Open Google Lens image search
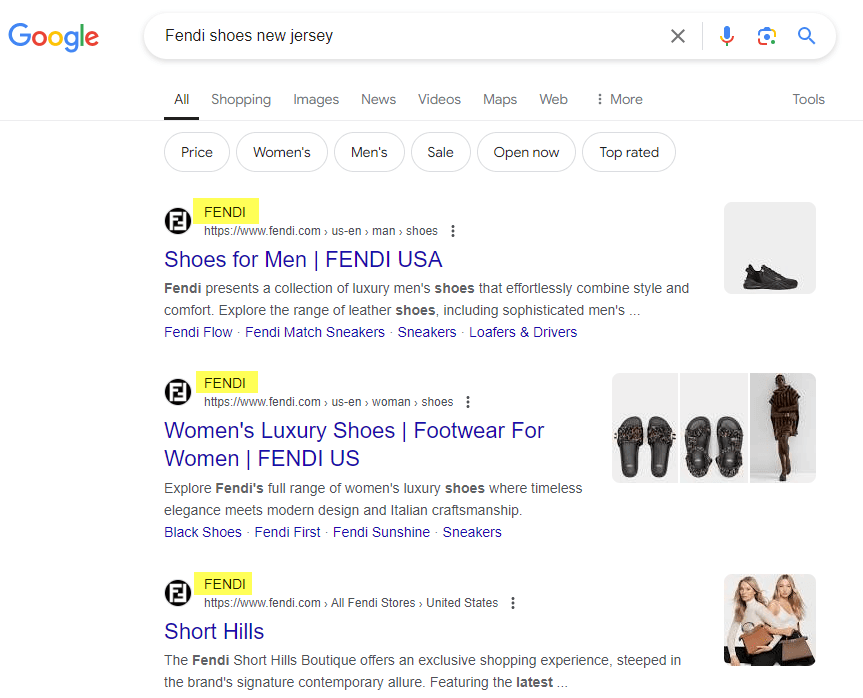The height and width of the screenshot is (698, 863). click(766, 35)
